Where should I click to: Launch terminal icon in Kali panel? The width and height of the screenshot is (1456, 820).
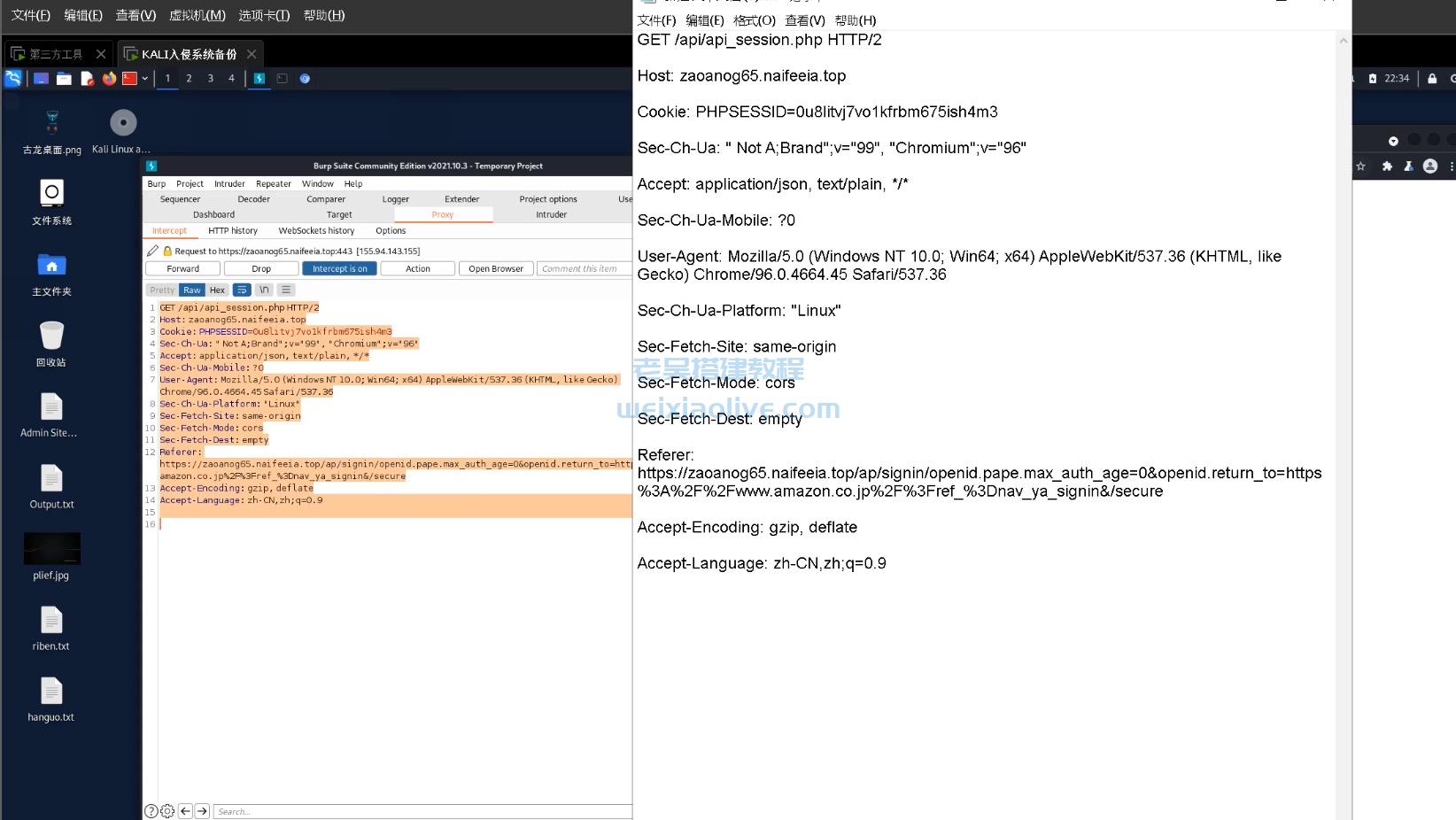(x=129, y=79)
